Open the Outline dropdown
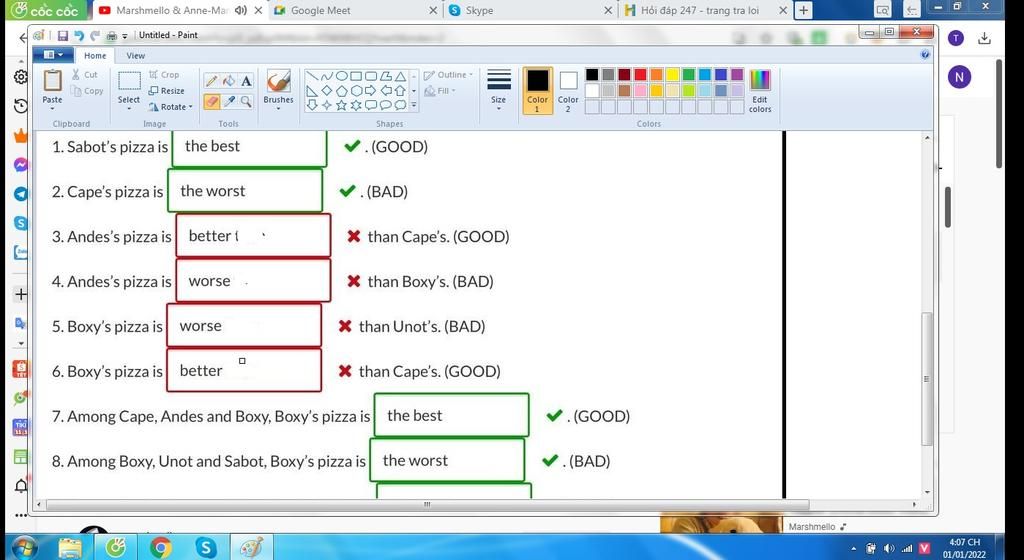This screenshot has width=1024, height=560. pyautogui.click(x=449, y=75)
